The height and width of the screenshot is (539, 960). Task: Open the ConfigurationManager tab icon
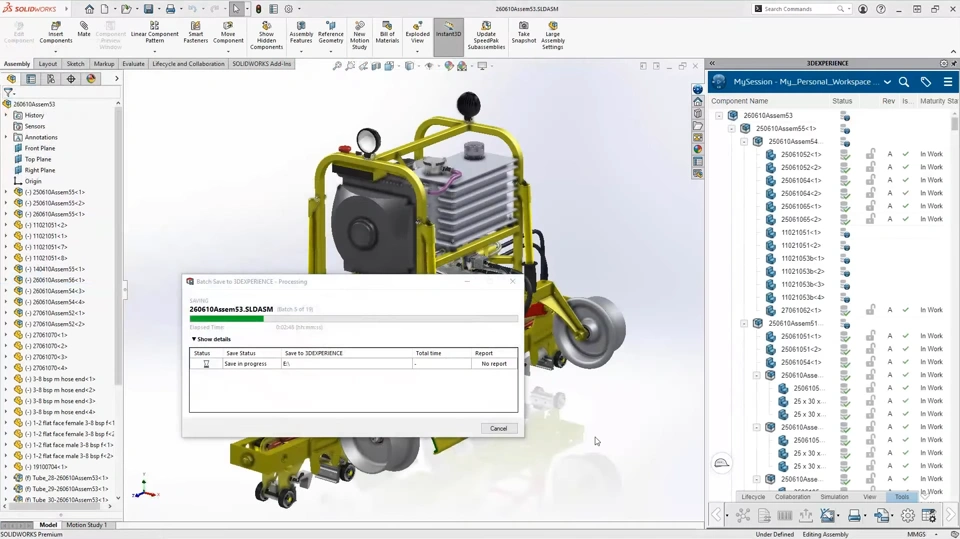51,78
